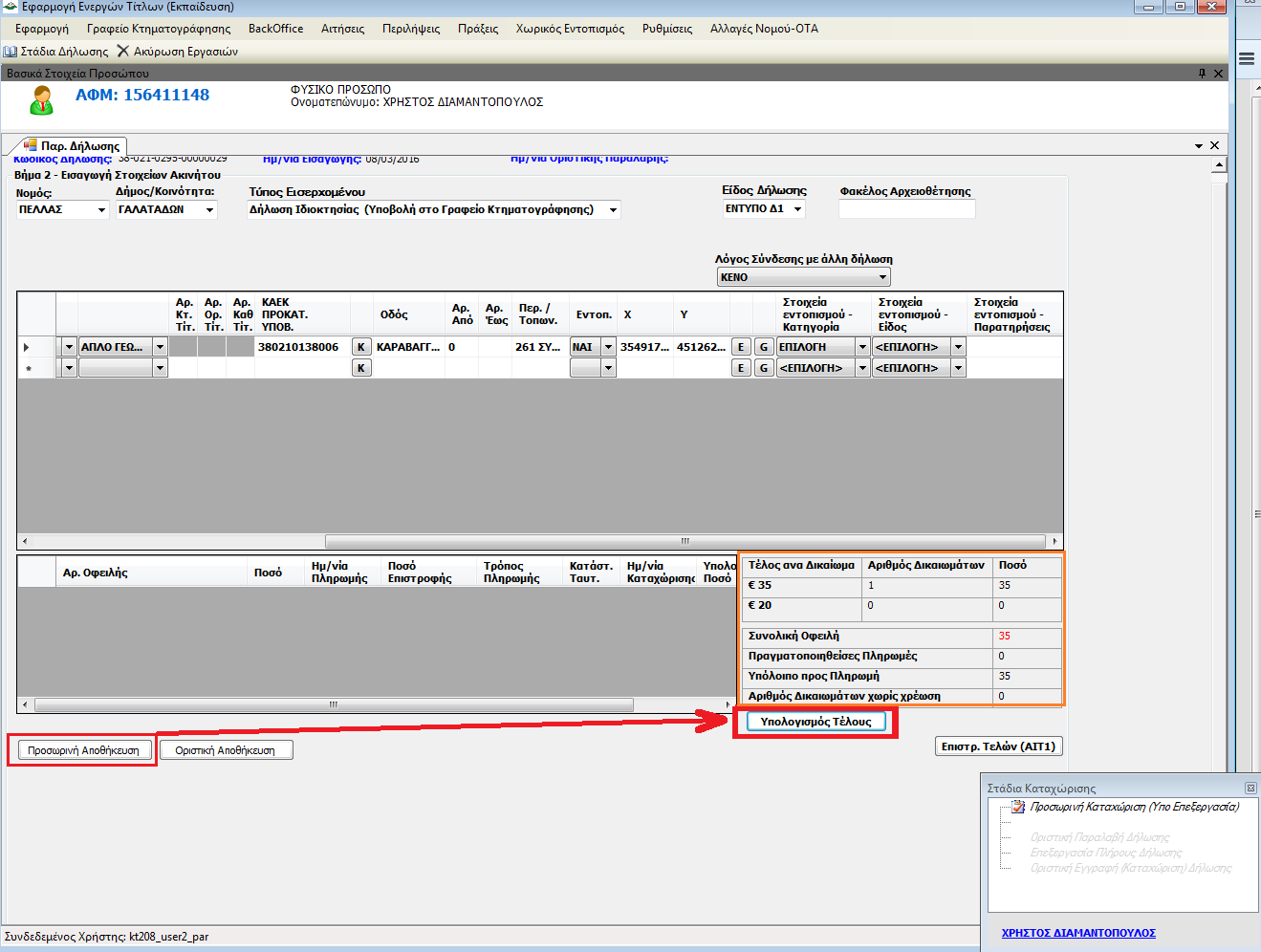Select the Οριστική Παραλαβή Δήλωσης stage
The height and width of the screenshot is (952, 1261).
click(1099, 837)
